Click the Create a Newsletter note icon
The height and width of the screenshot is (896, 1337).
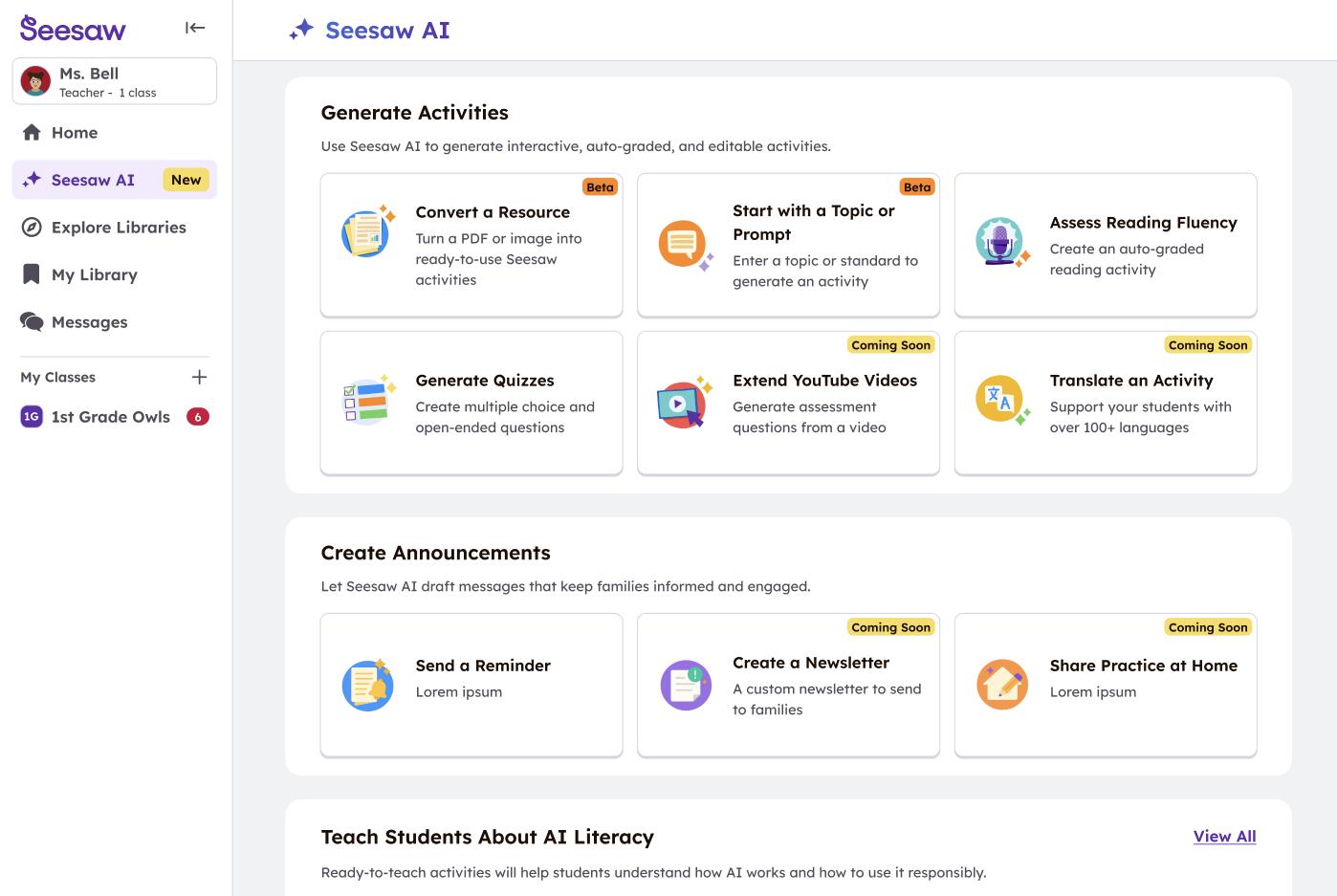pos(686,686)
